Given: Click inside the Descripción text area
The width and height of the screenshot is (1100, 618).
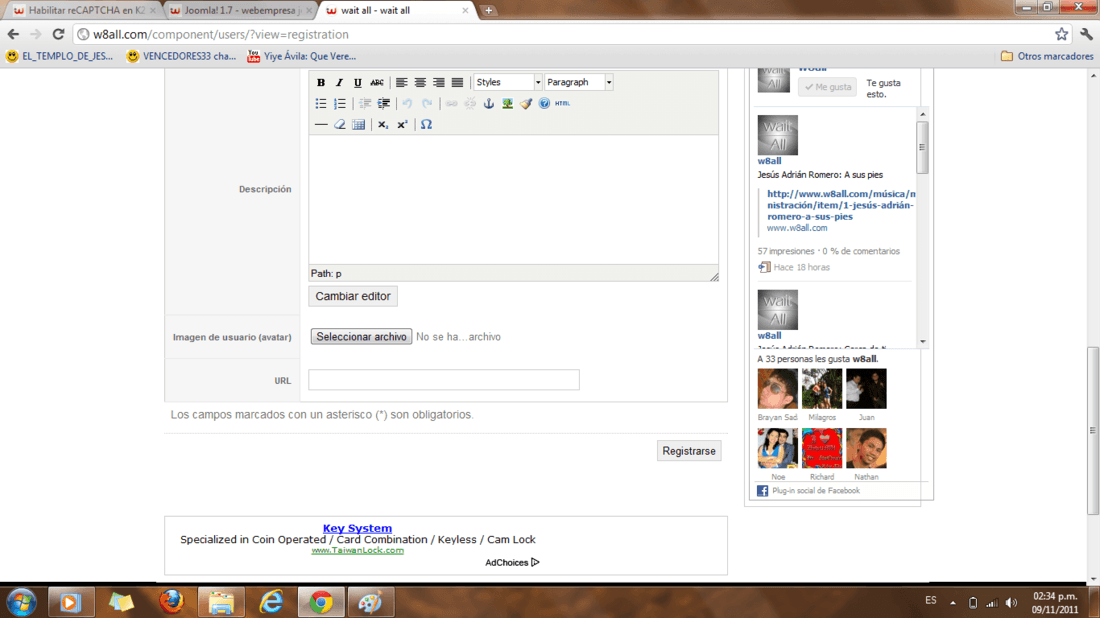Looking at the screenshot, I should [x=514, y=200].
